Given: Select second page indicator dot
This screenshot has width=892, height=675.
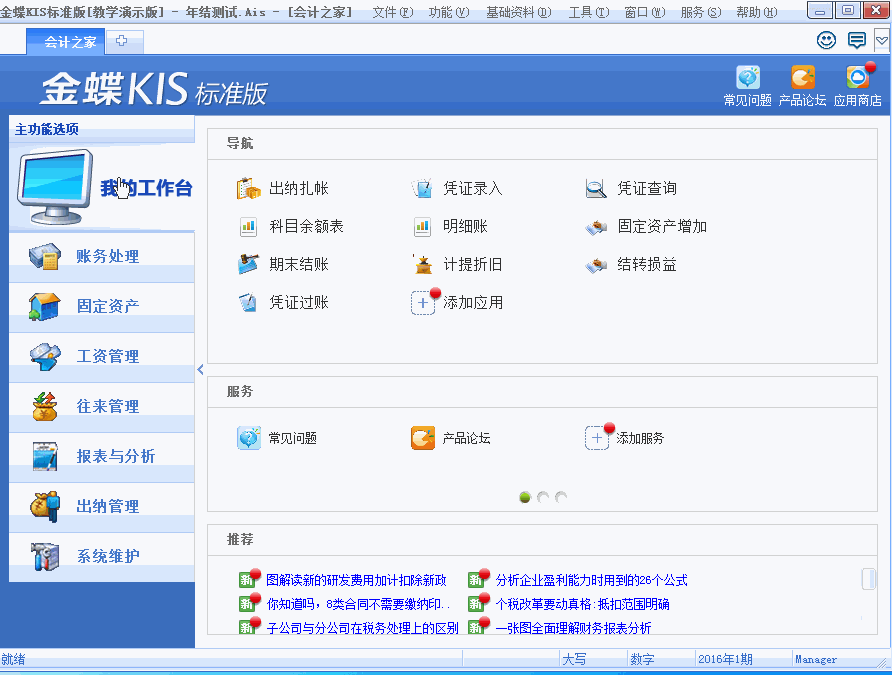Looking at the screenshot, I should coord(543,498).
